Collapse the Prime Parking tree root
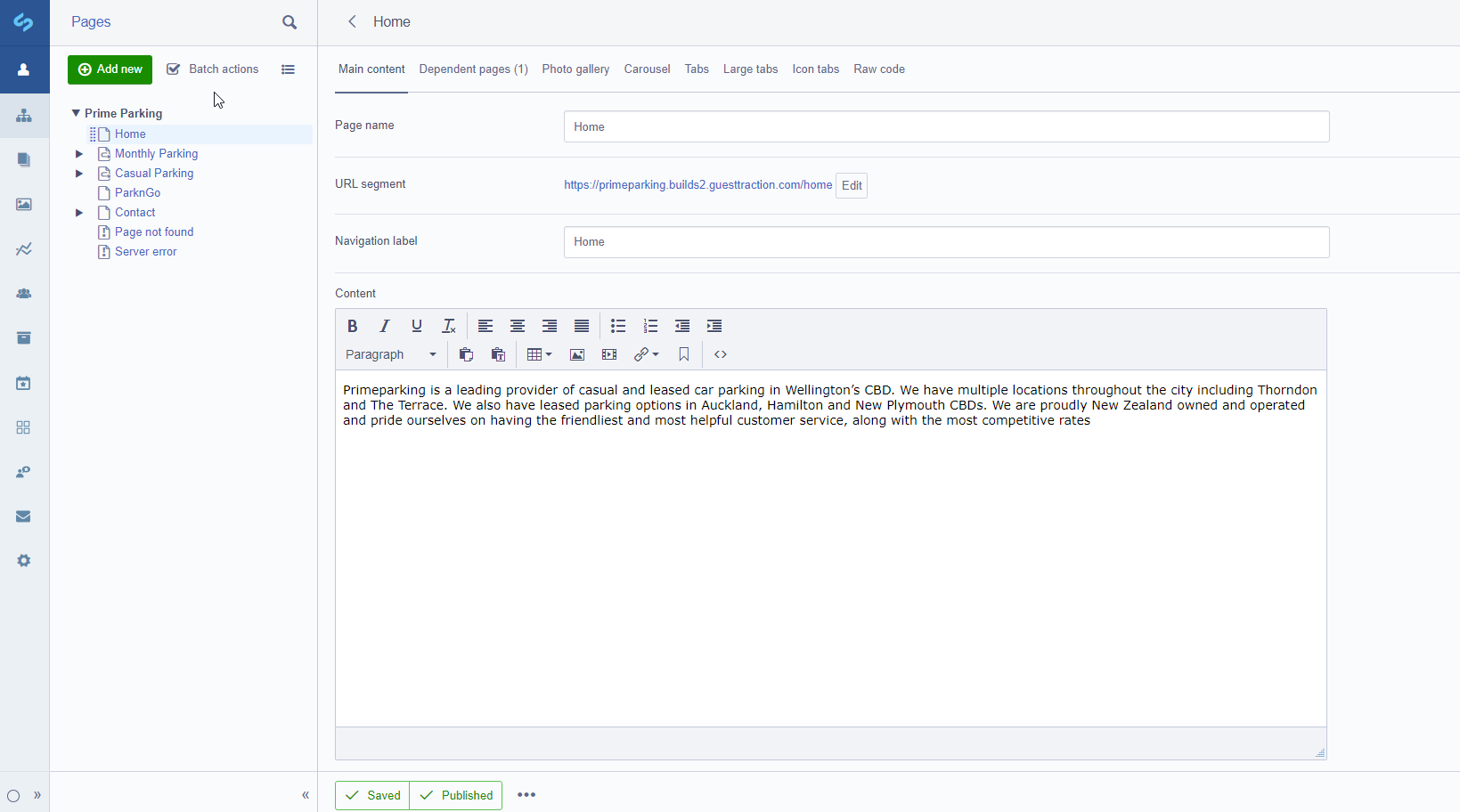1460x812 pixels. 76,113
